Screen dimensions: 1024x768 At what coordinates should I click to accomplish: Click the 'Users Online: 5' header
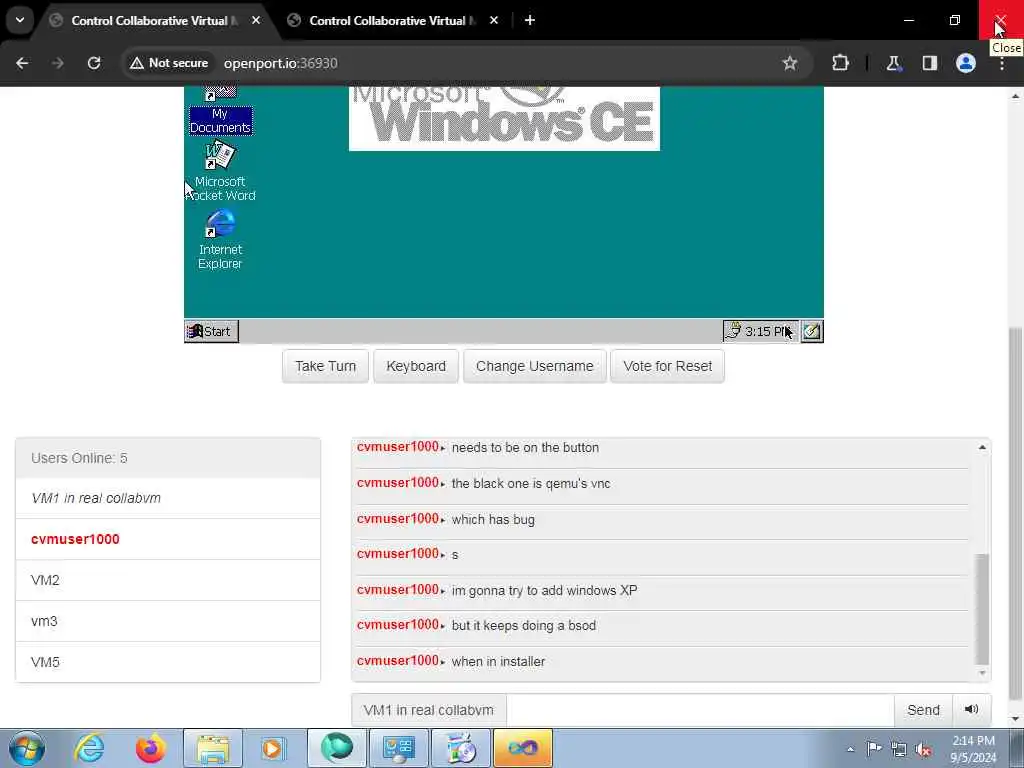pyautogui.click(x=168, y=458)
